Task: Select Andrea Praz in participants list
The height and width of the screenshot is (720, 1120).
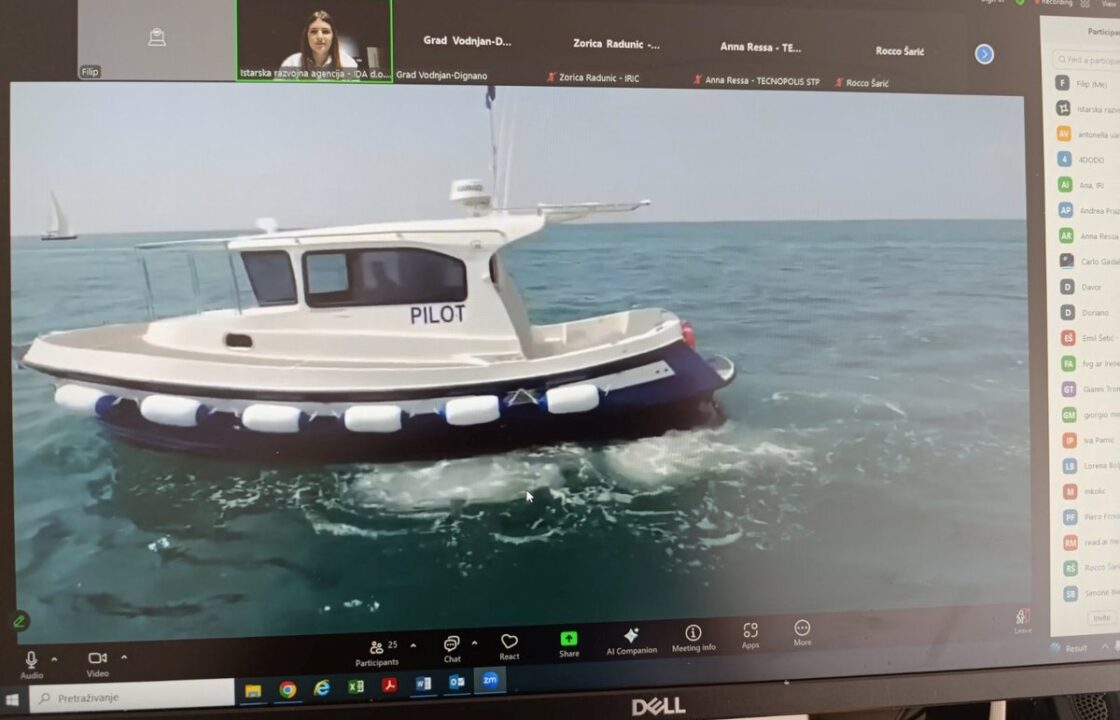Action: click(x=1087, y=211)
